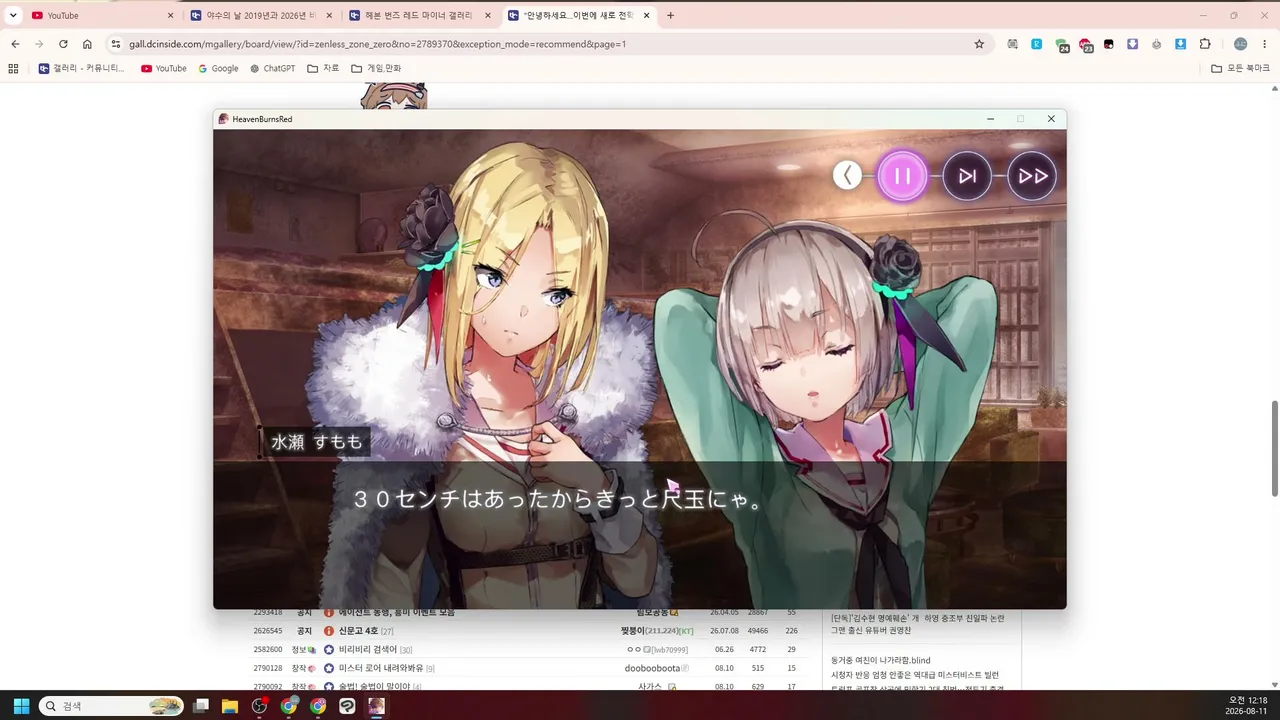Click the blue download extension icon
The image size is (1280, 720).
1181,44
